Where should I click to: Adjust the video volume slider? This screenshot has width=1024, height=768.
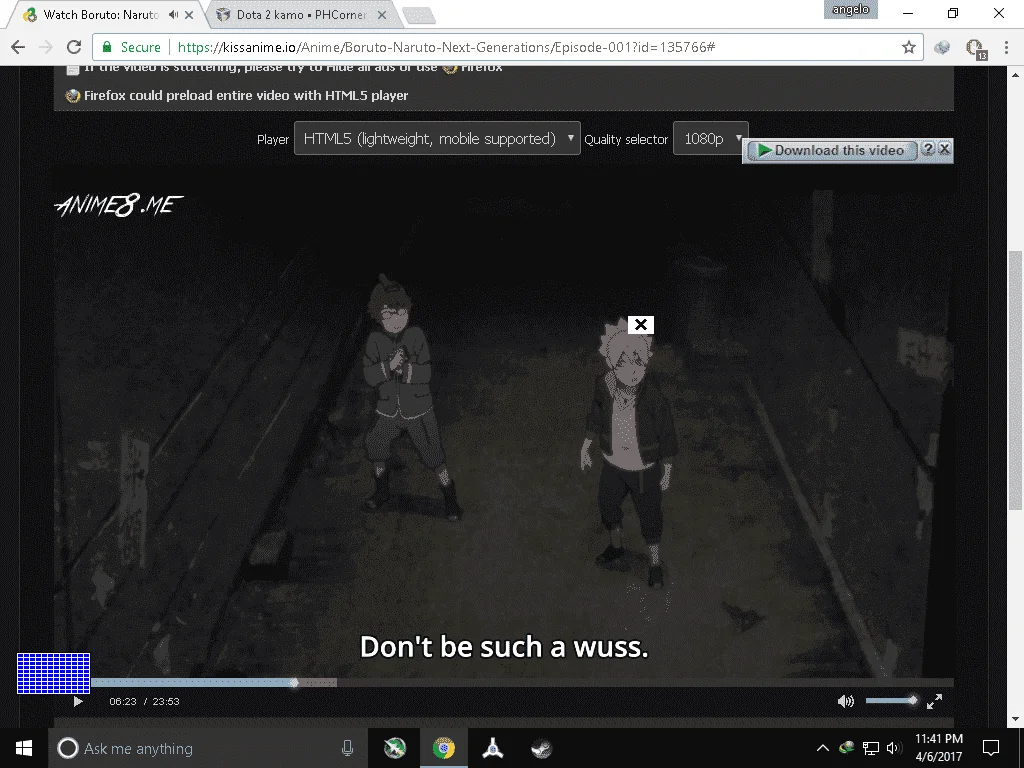coord(891,701)
